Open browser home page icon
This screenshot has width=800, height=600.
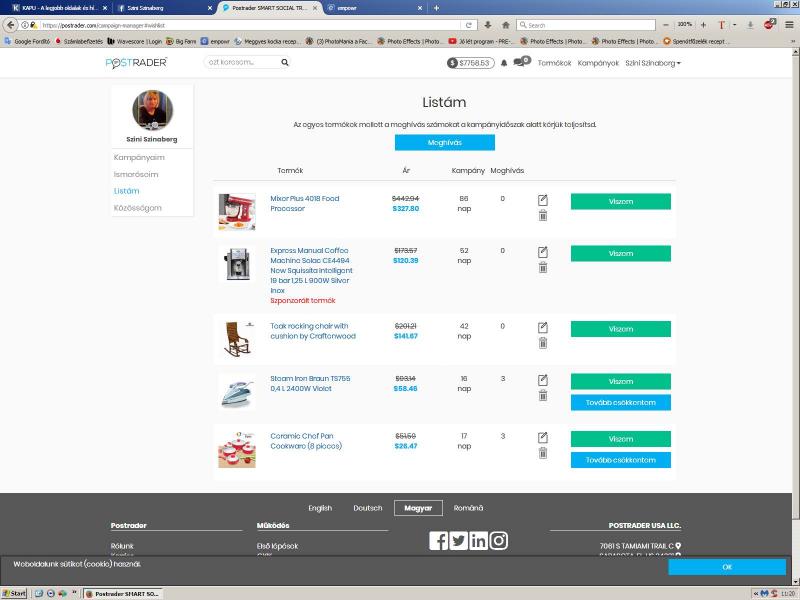coord(506,25)
